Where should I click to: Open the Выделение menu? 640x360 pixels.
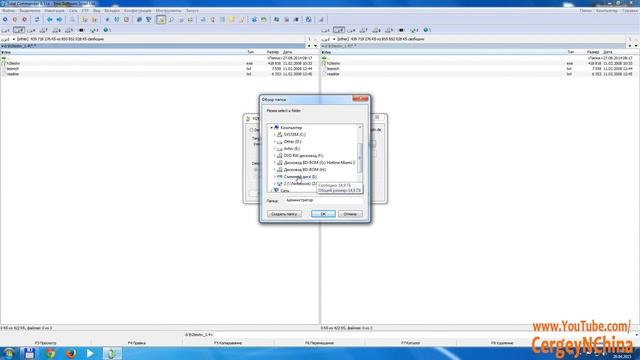30,11
